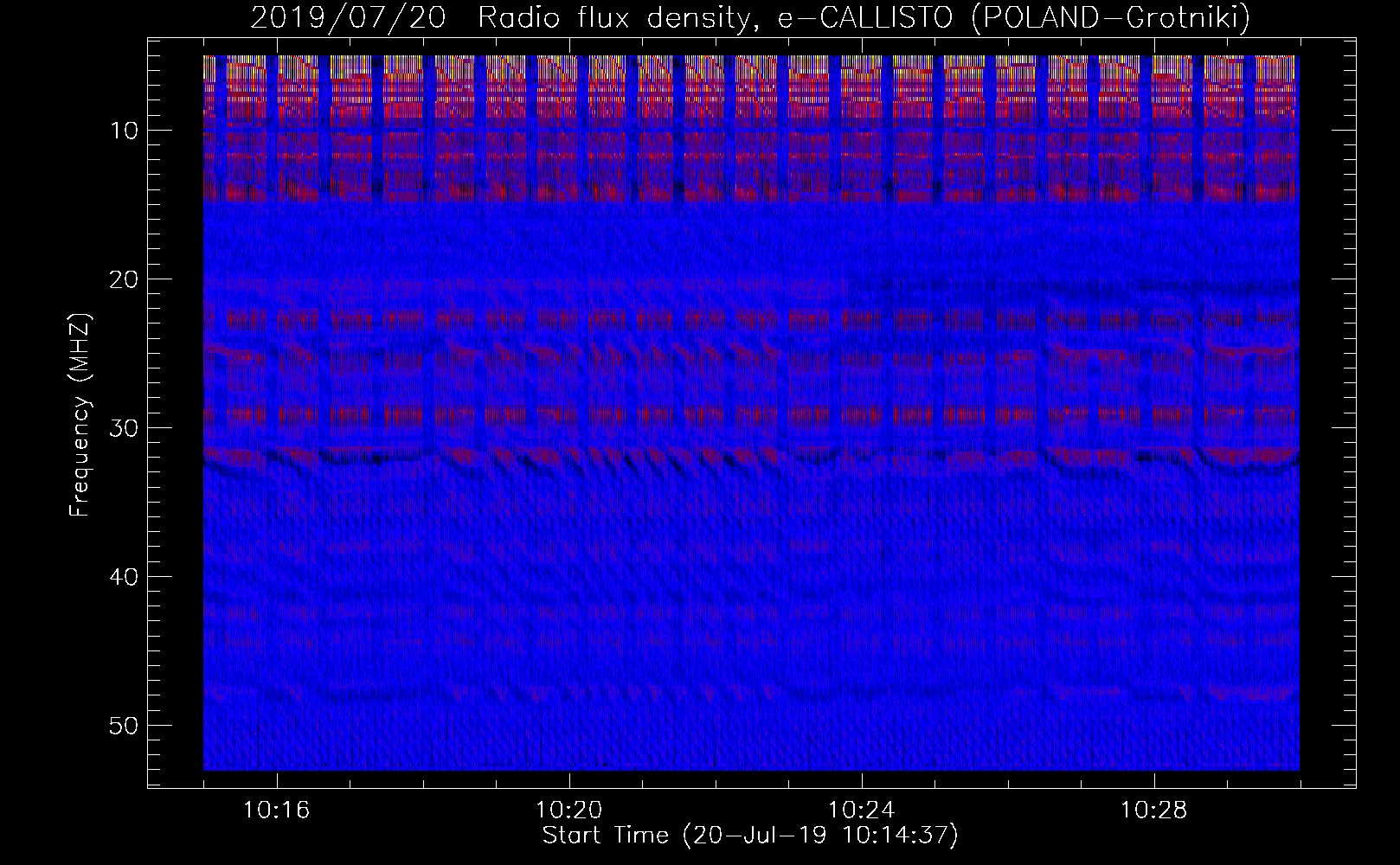Select the 10:20 time tick label
This screenshot has width=1400, height=865.
tap(568, 811)
